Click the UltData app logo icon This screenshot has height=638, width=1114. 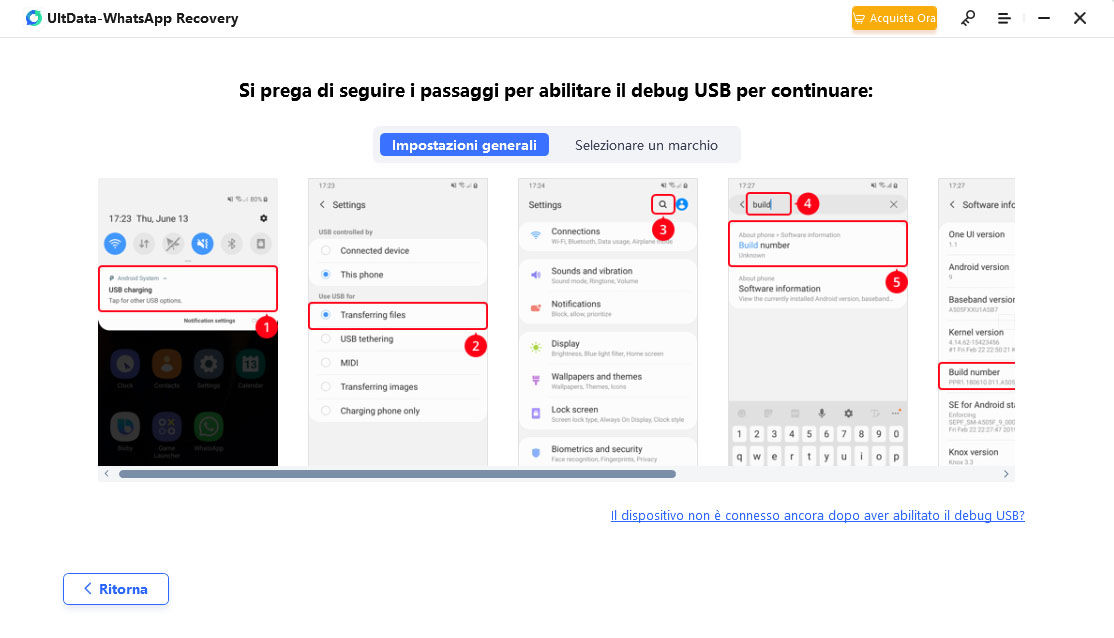pos(33,18)
